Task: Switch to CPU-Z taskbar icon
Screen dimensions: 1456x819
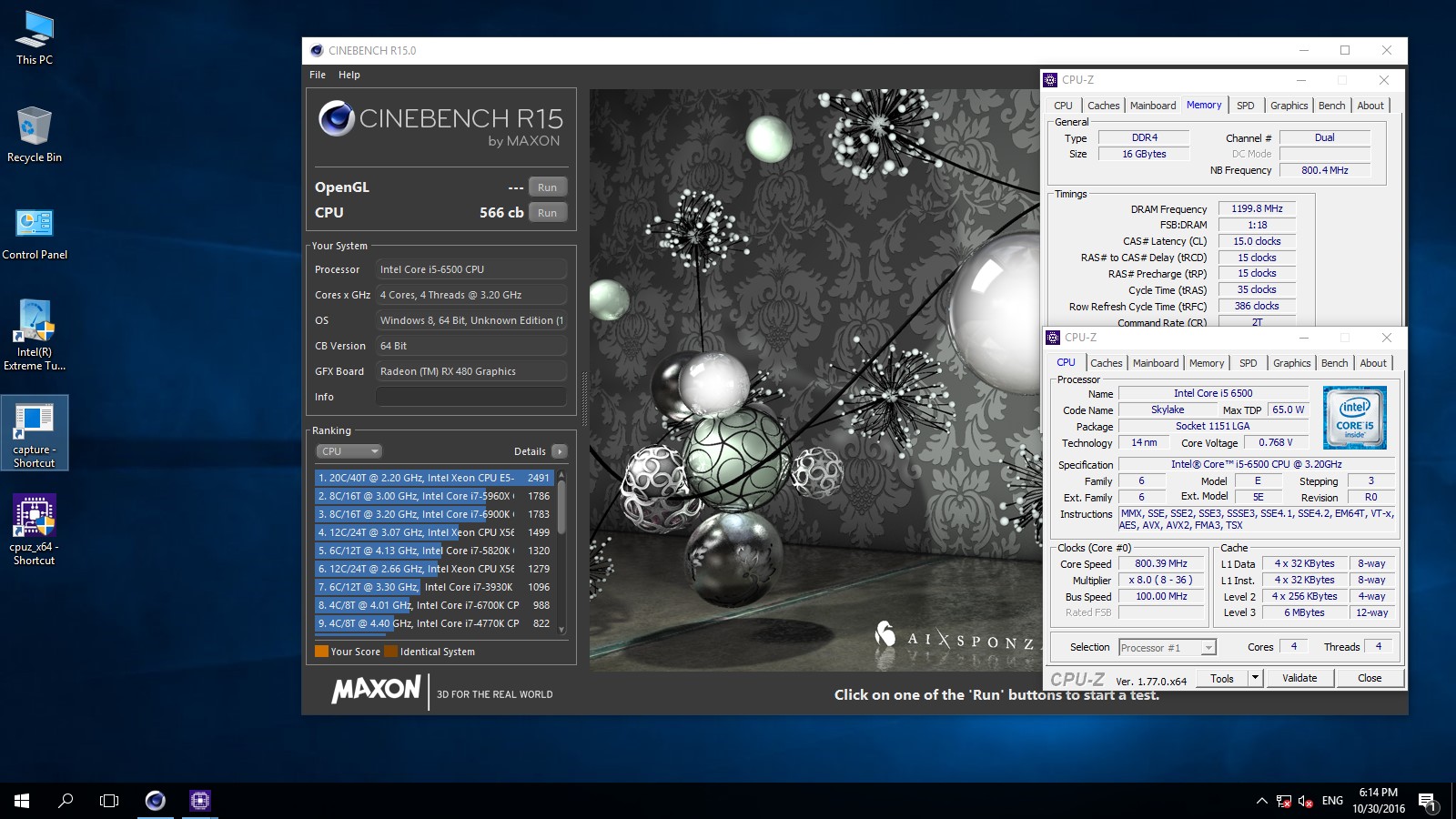Action: (x=200, y=801)
